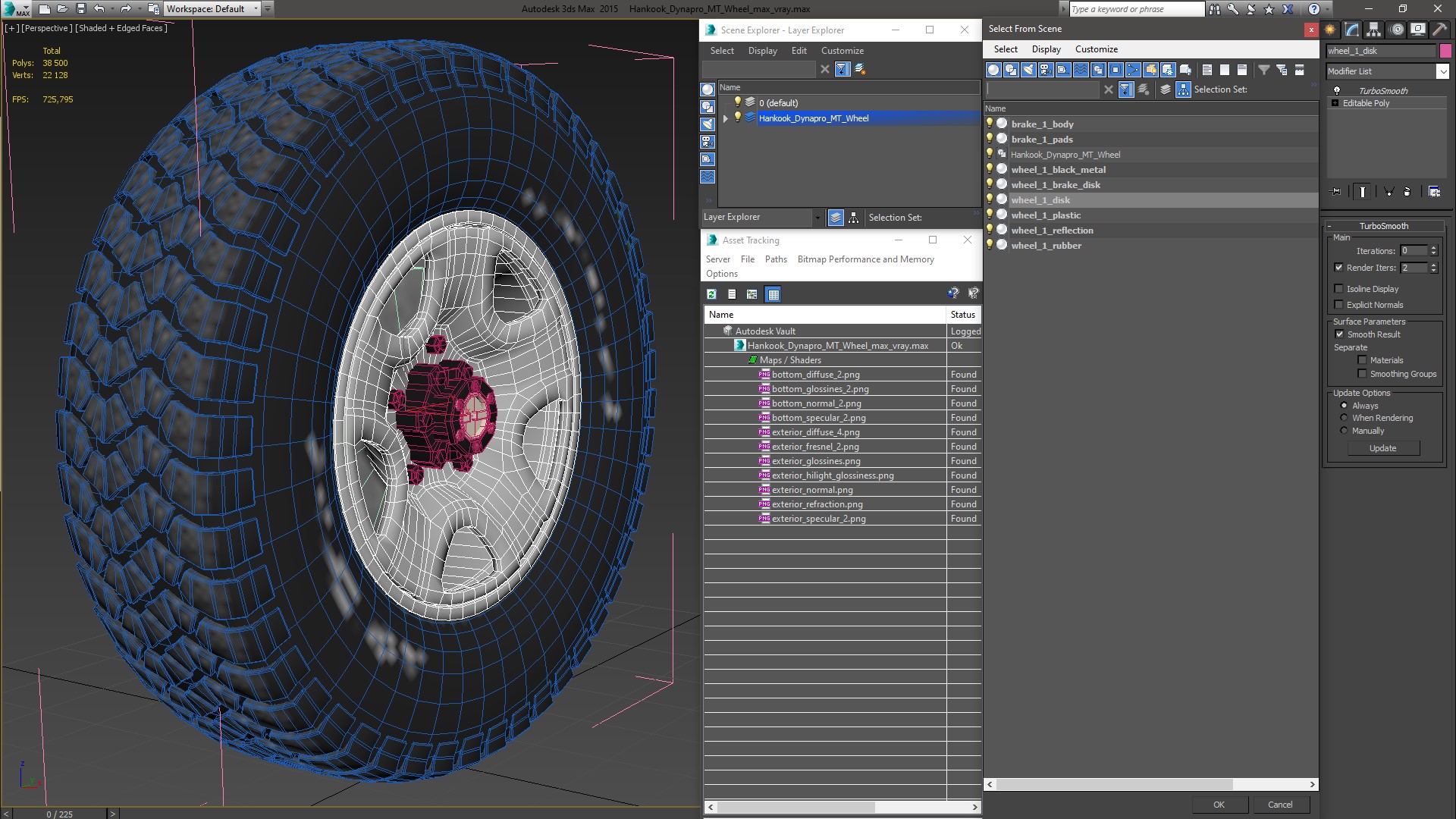This screenshot has height=819, width=1456.
Task: Toggle Display Space Warps filter in Select From Scene
Action: [1081, 70]
